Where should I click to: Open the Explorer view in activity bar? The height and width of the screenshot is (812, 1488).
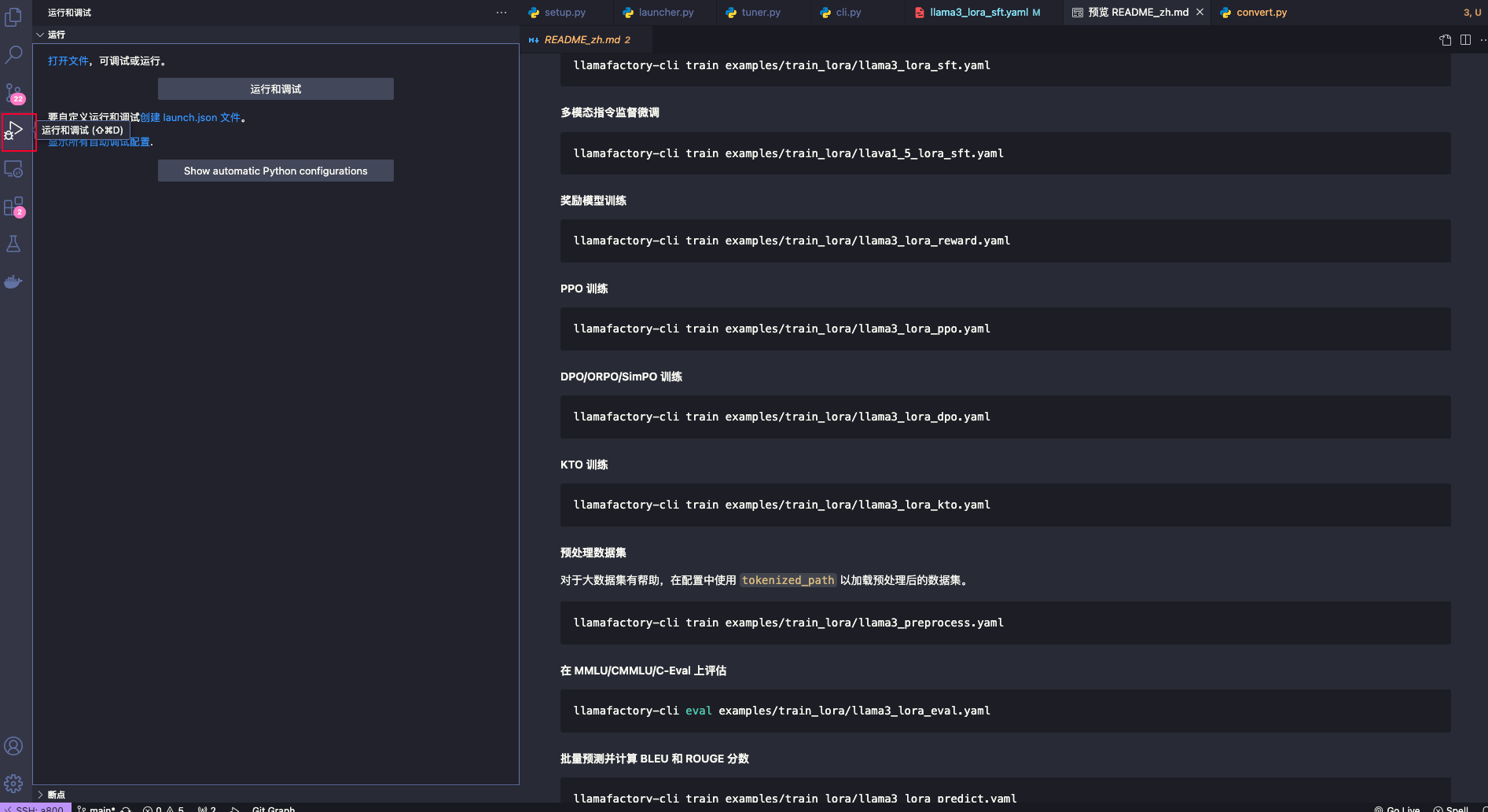click(14, 16)
